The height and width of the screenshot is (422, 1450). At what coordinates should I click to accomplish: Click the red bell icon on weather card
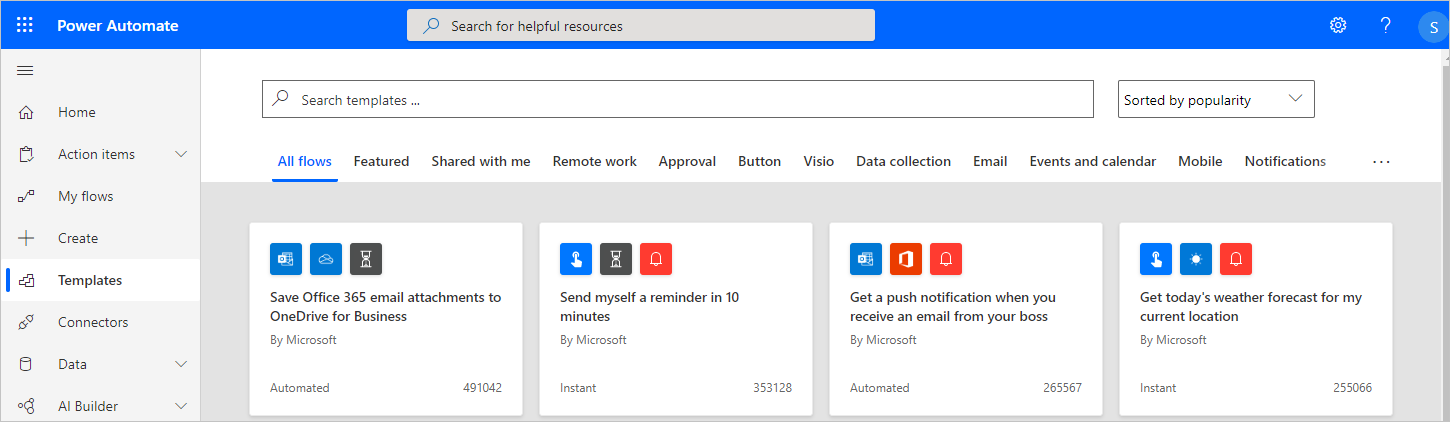click(1236, 259)
